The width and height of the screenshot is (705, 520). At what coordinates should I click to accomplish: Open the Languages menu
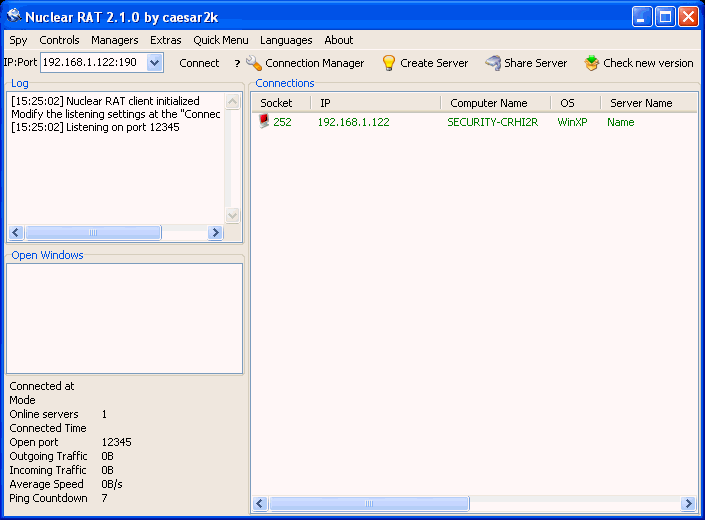286,40
